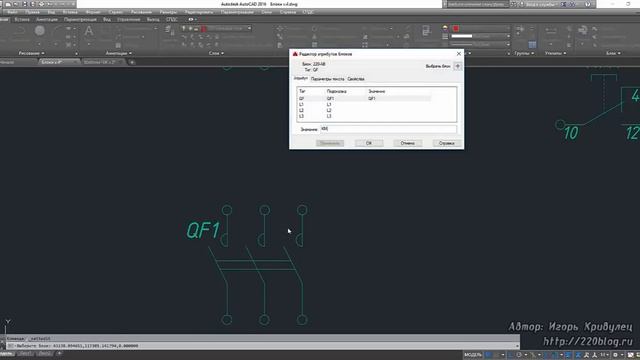640x360 pixels.
Task: Click the Group icon in Группы panel
Action: pyautogui.click(x=520, y=29)
